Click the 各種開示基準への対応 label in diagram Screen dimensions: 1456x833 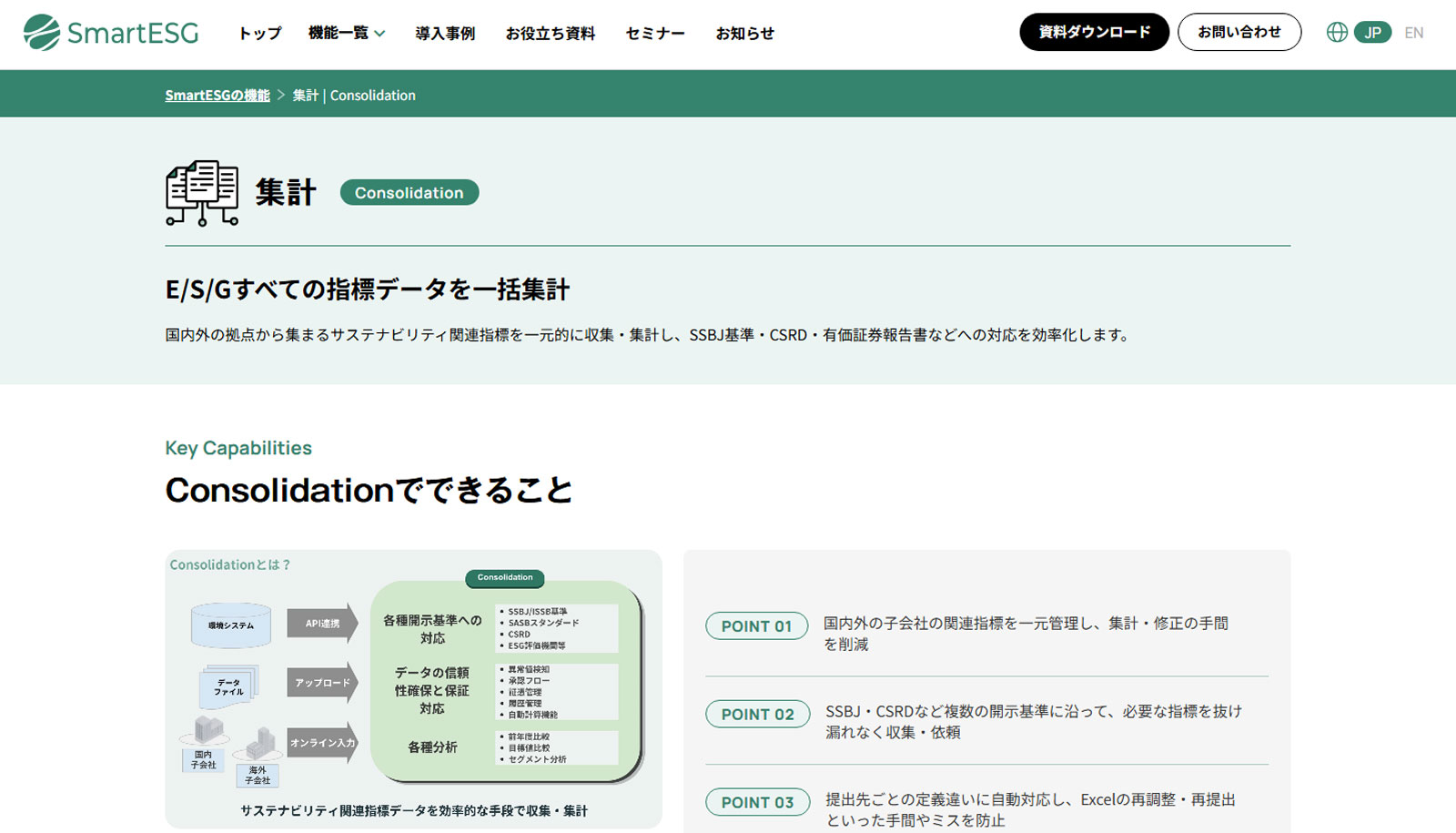click(x=432, y=629)
